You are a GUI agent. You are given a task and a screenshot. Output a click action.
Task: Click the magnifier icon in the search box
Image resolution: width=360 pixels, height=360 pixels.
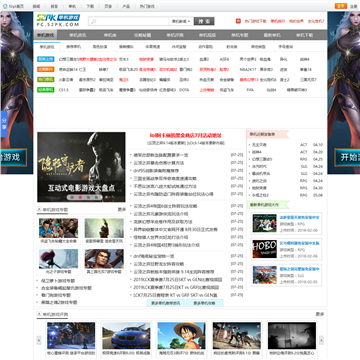coord(94,21)
